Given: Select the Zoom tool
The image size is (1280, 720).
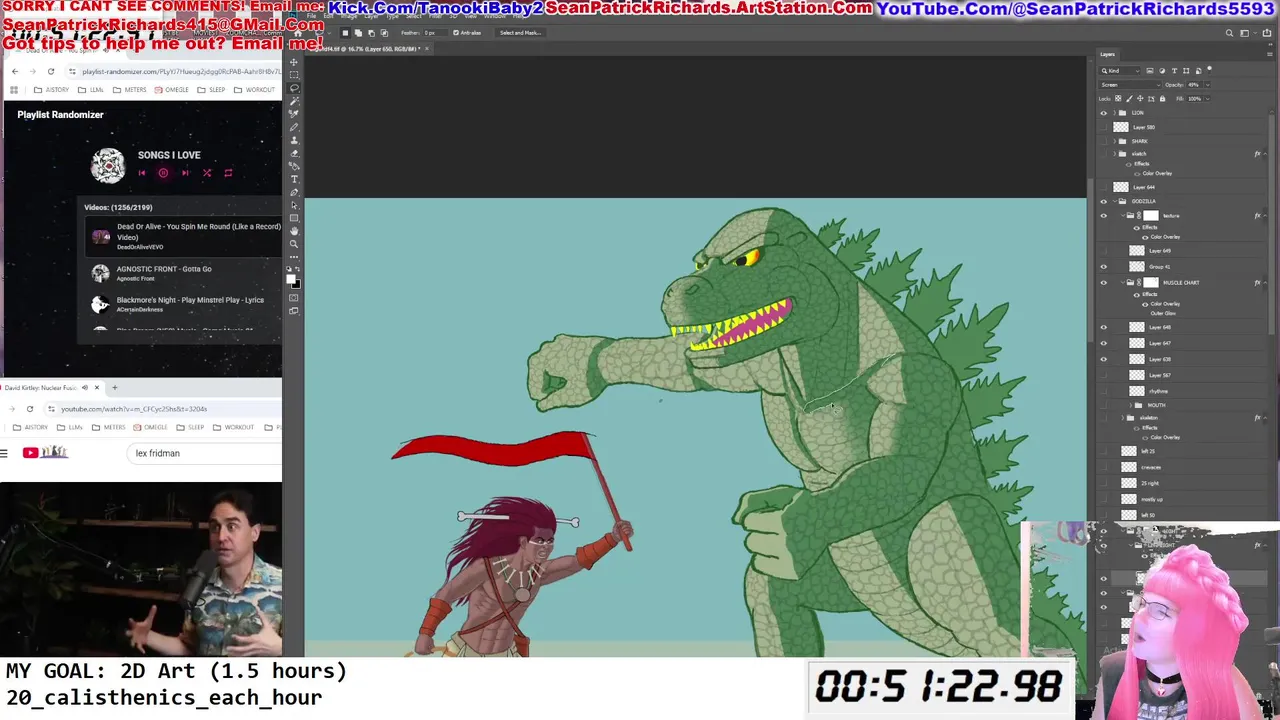Looking at the screenshot, I should coord(294,243).
